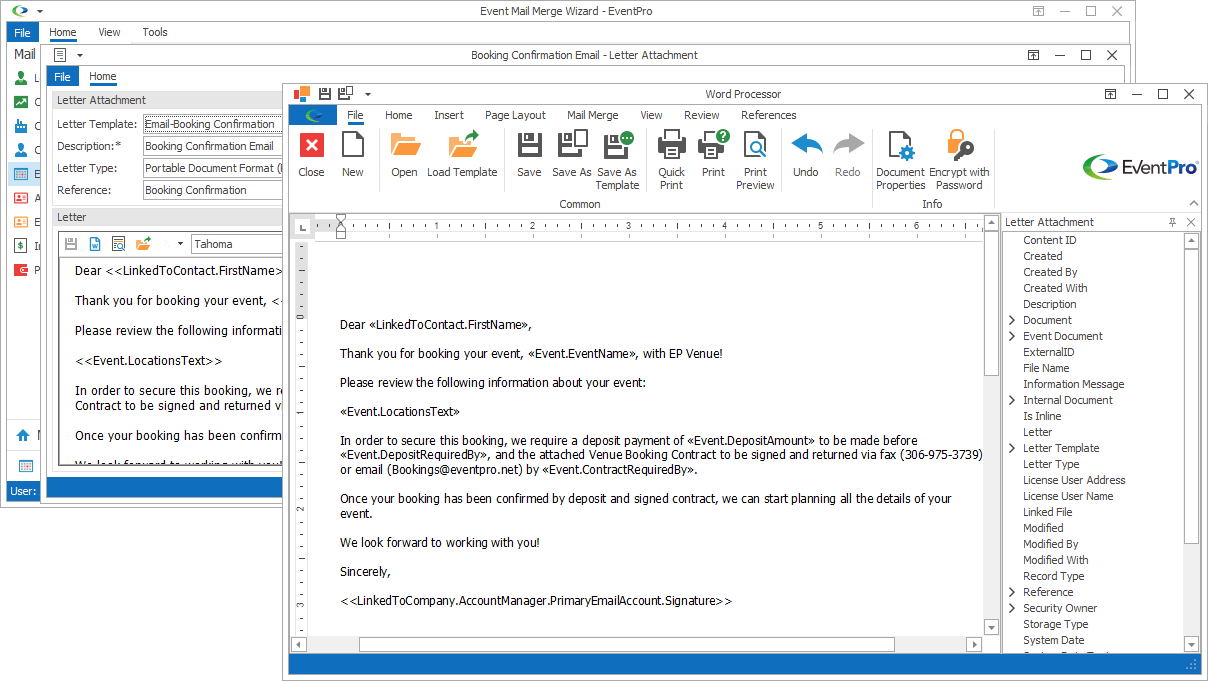Click the Print icon with question mark

[x=713, y=145]
